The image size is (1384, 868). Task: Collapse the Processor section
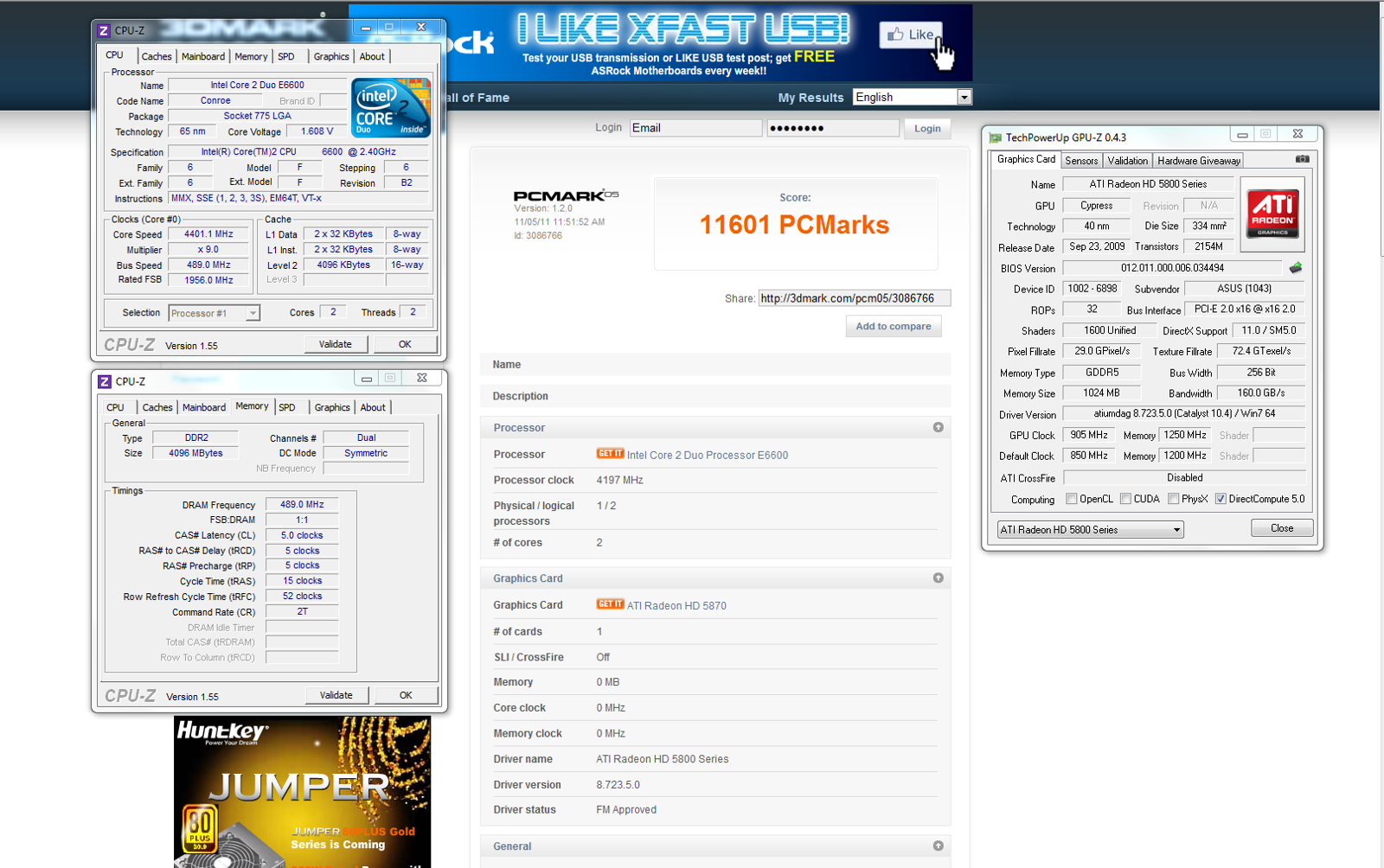coord(938,427)
